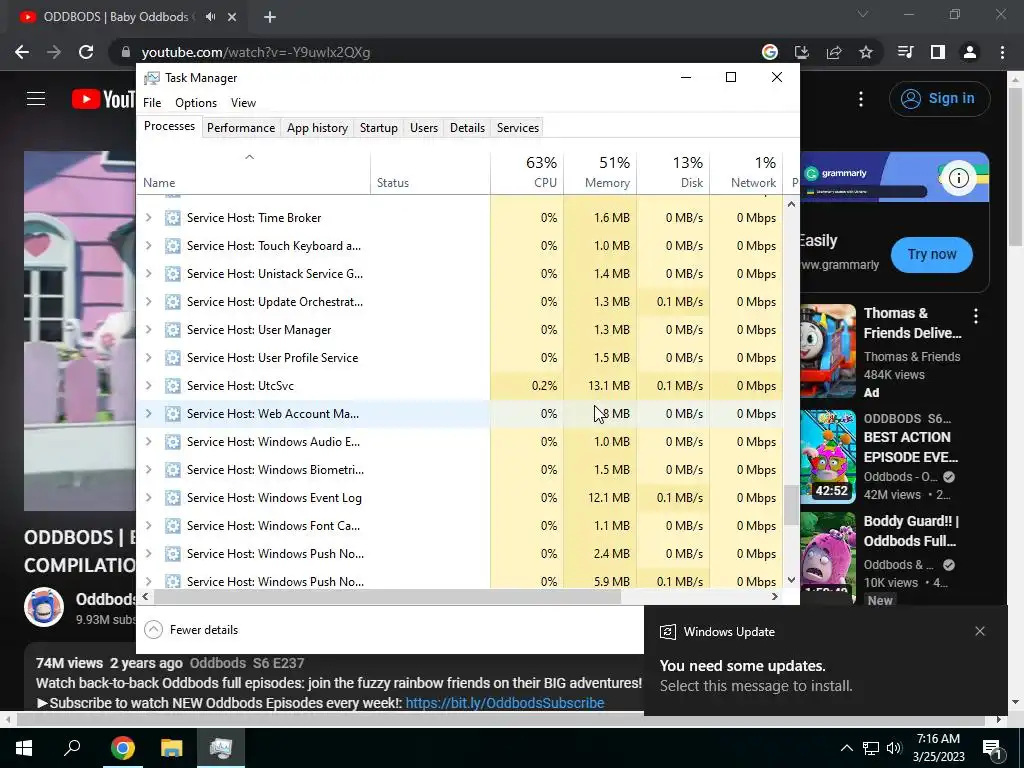Sort by Network column header

(x=746, y=172)
